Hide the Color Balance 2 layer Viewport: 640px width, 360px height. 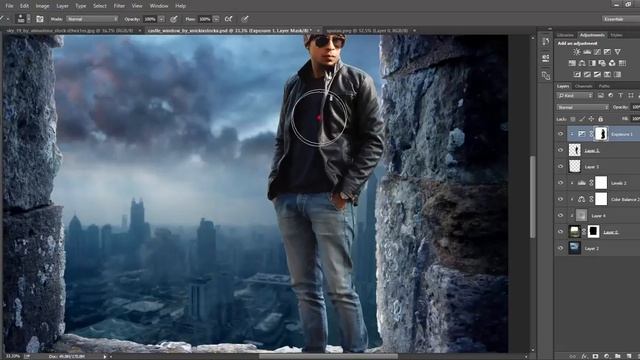click(x=560, y=199)
